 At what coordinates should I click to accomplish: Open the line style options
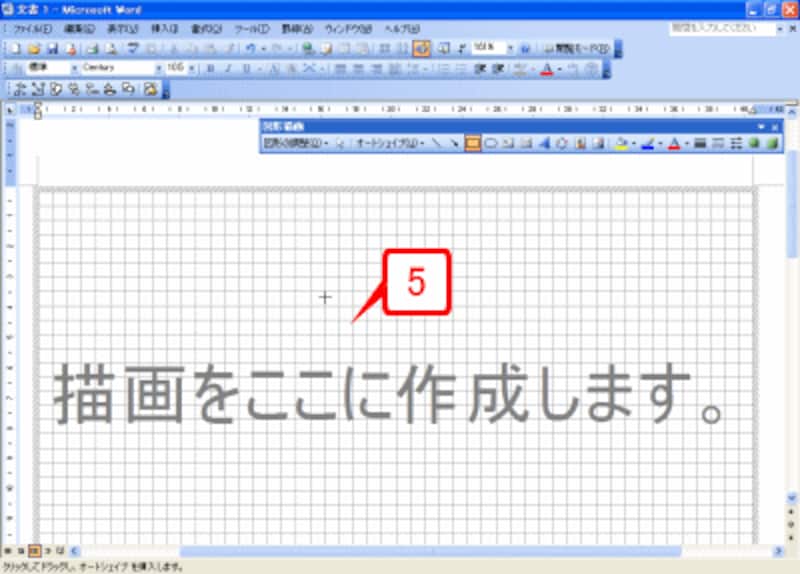[x=700, y=144]
